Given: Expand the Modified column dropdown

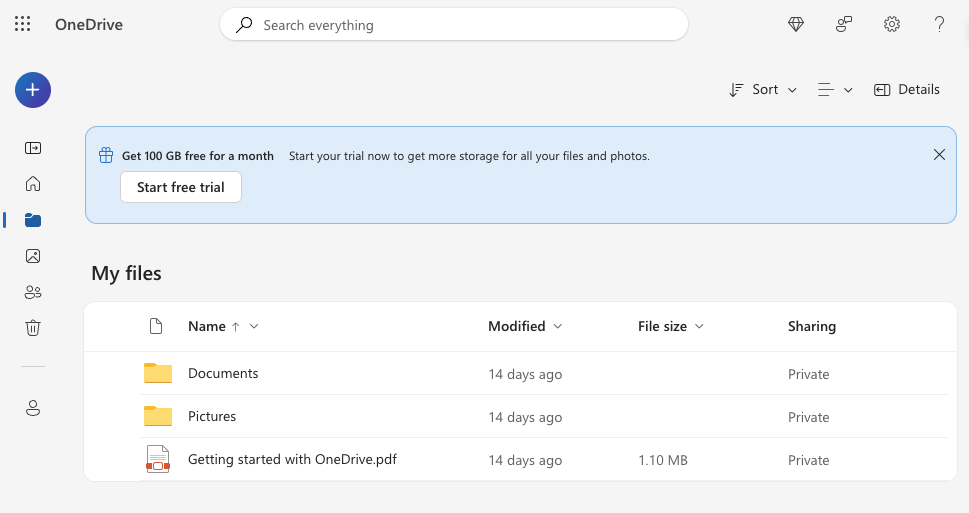Looking at the screenshot, I should coord(557,326).
